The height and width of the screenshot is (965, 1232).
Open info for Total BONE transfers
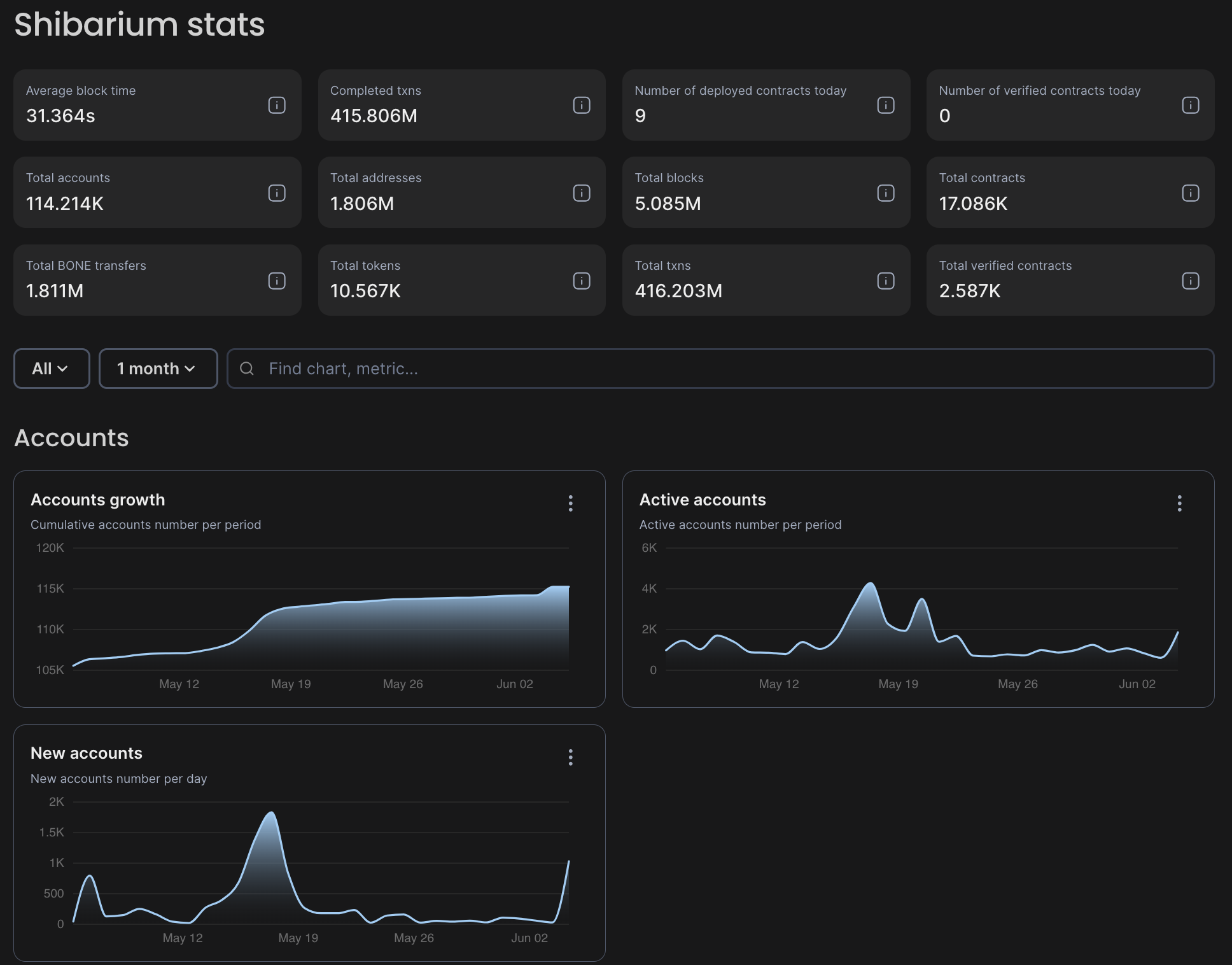pos(277,281)
